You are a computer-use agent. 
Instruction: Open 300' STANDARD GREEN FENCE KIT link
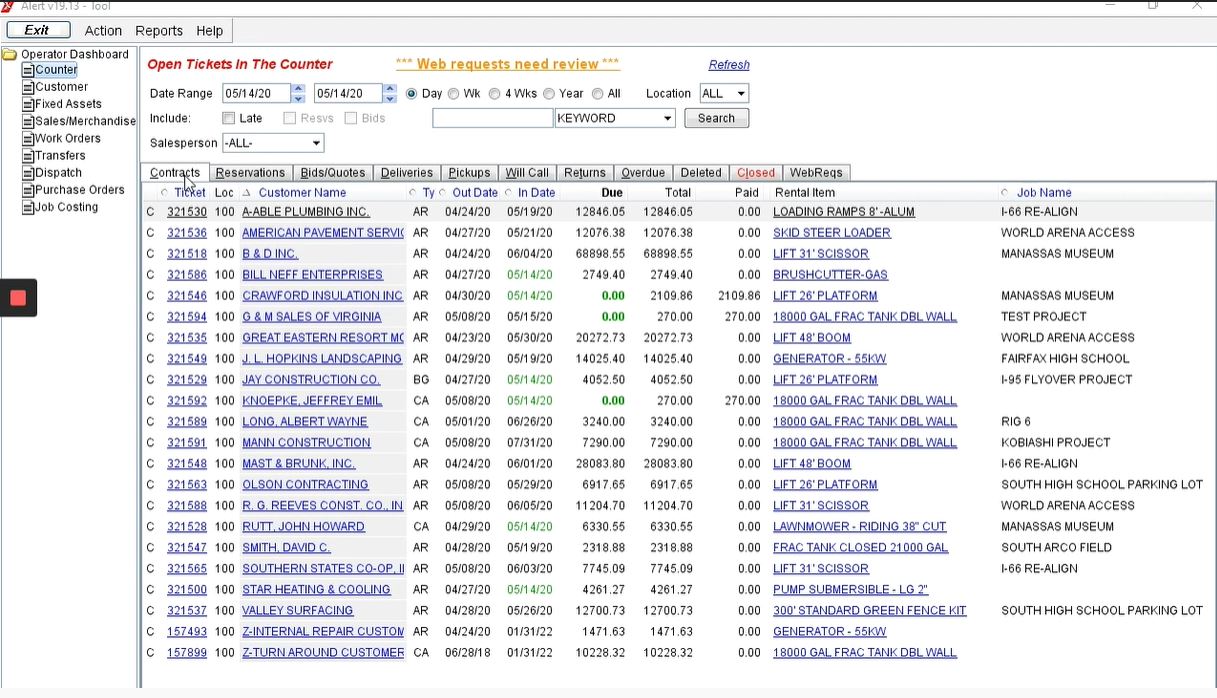click(870, 611)
